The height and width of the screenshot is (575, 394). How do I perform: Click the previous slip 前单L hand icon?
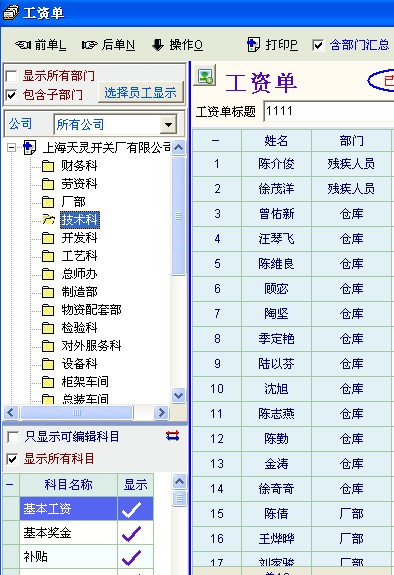click(23, 45)
